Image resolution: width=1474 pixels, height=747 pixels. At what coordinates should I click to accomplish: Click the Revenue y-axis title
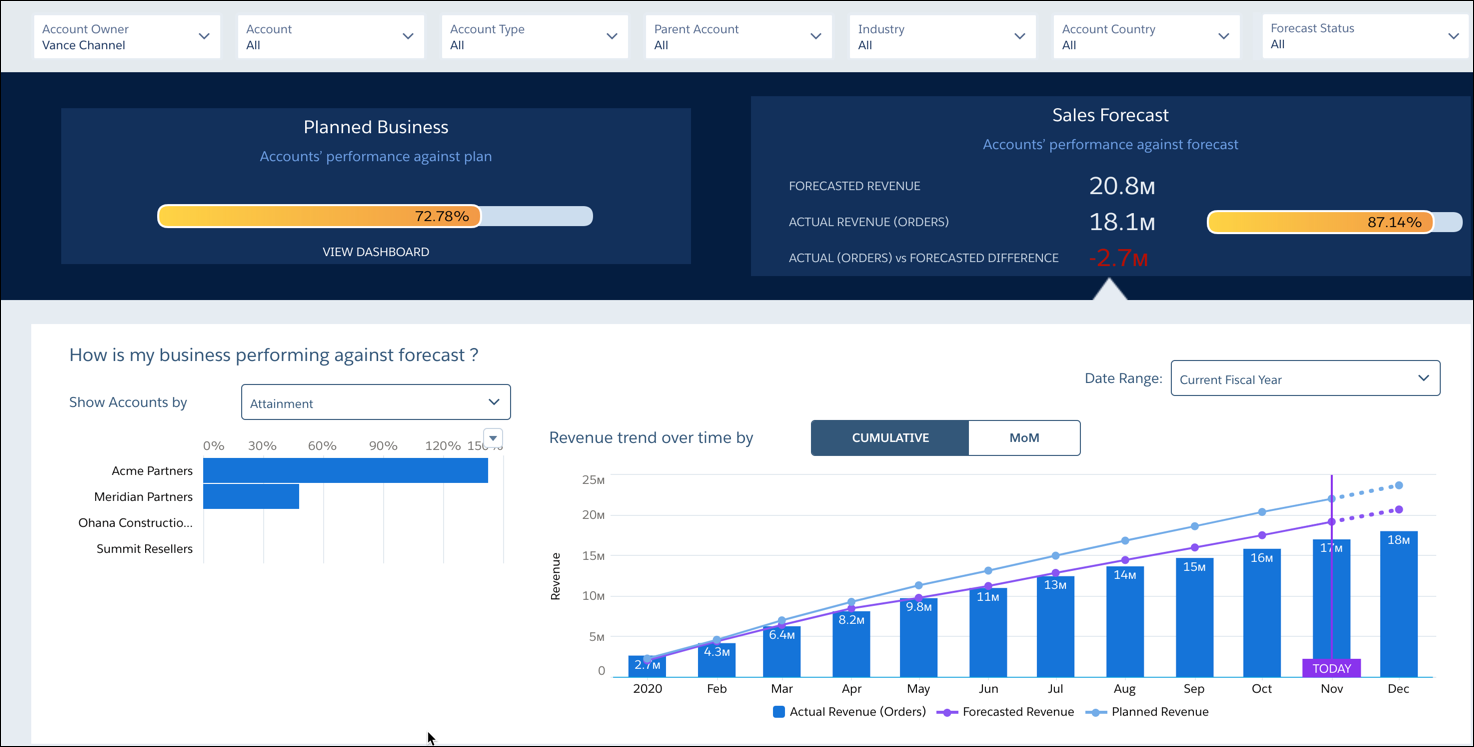(556, 576)
